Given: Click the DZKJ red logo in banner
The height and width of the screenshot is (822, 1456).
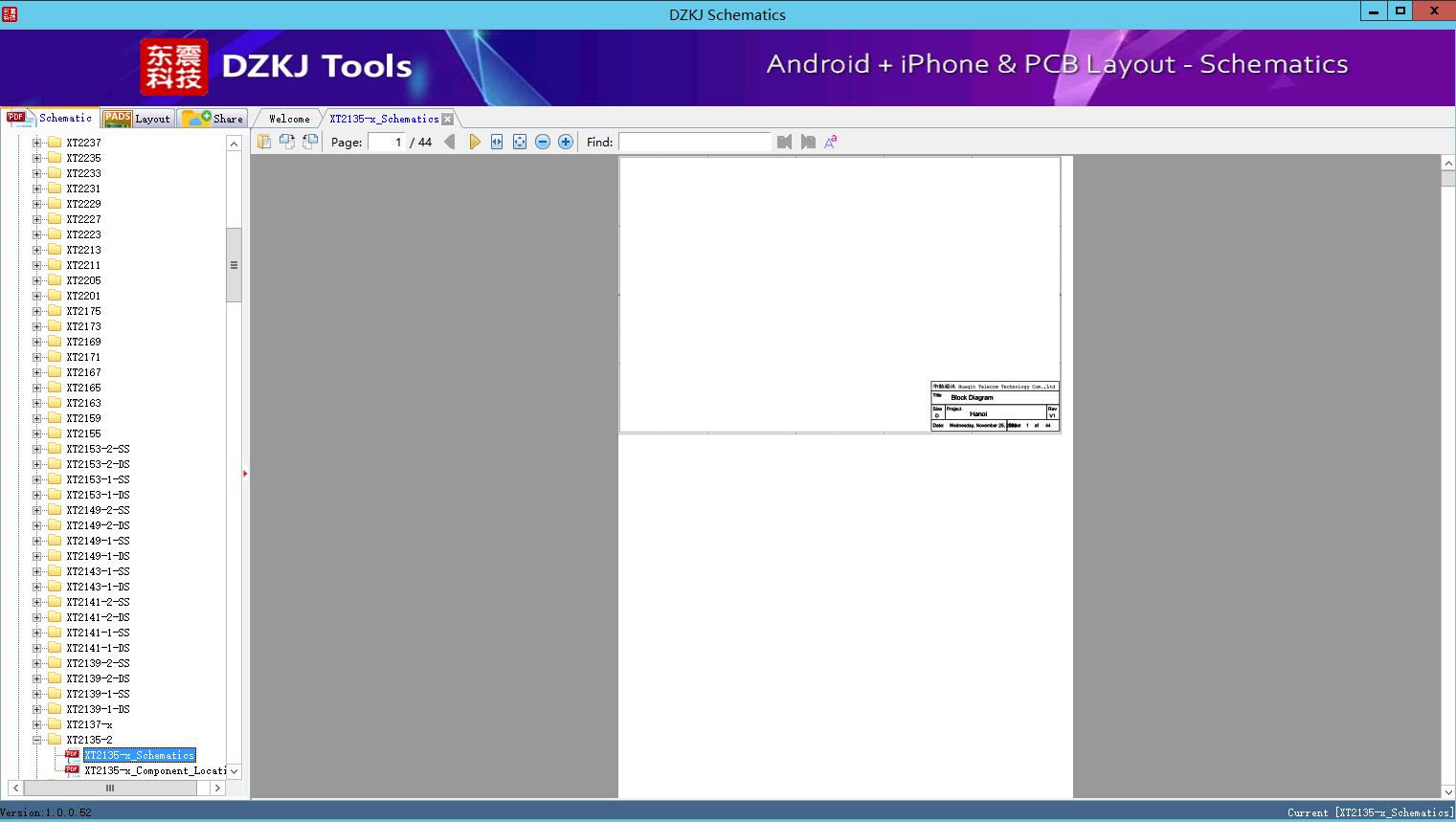Looking at the screenshot, I should coord(174,67).
